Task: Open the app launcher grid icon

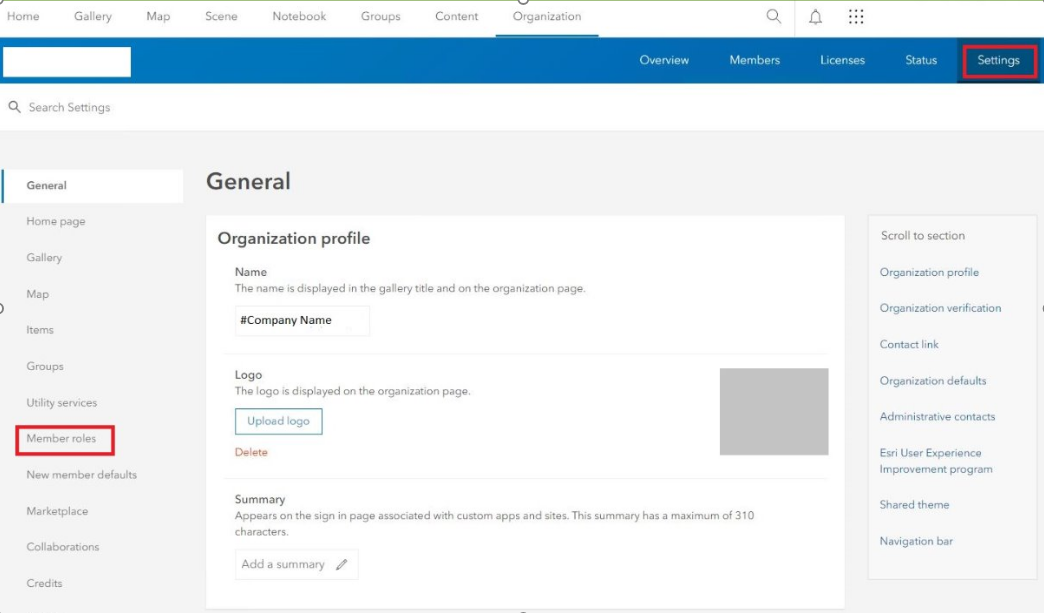Action: pyautogui.click(x=856, y=17)
